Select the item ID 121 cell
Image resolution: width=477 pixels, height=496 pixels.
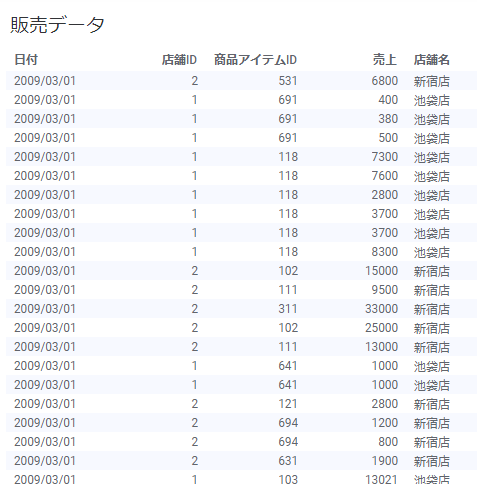point(288,404)
